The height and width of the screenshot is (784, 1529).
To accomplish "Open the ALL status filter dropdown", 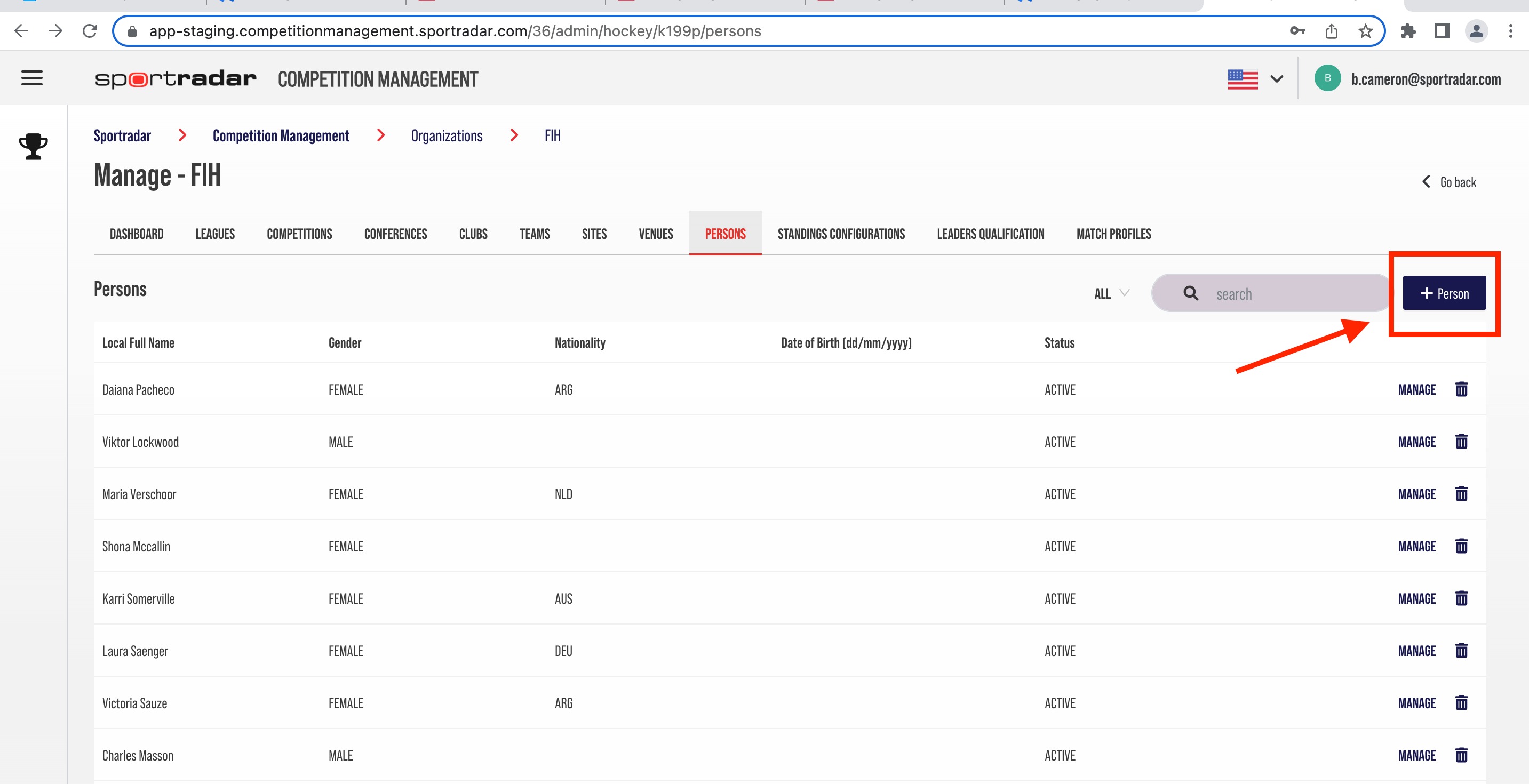I will (1111, 293).
